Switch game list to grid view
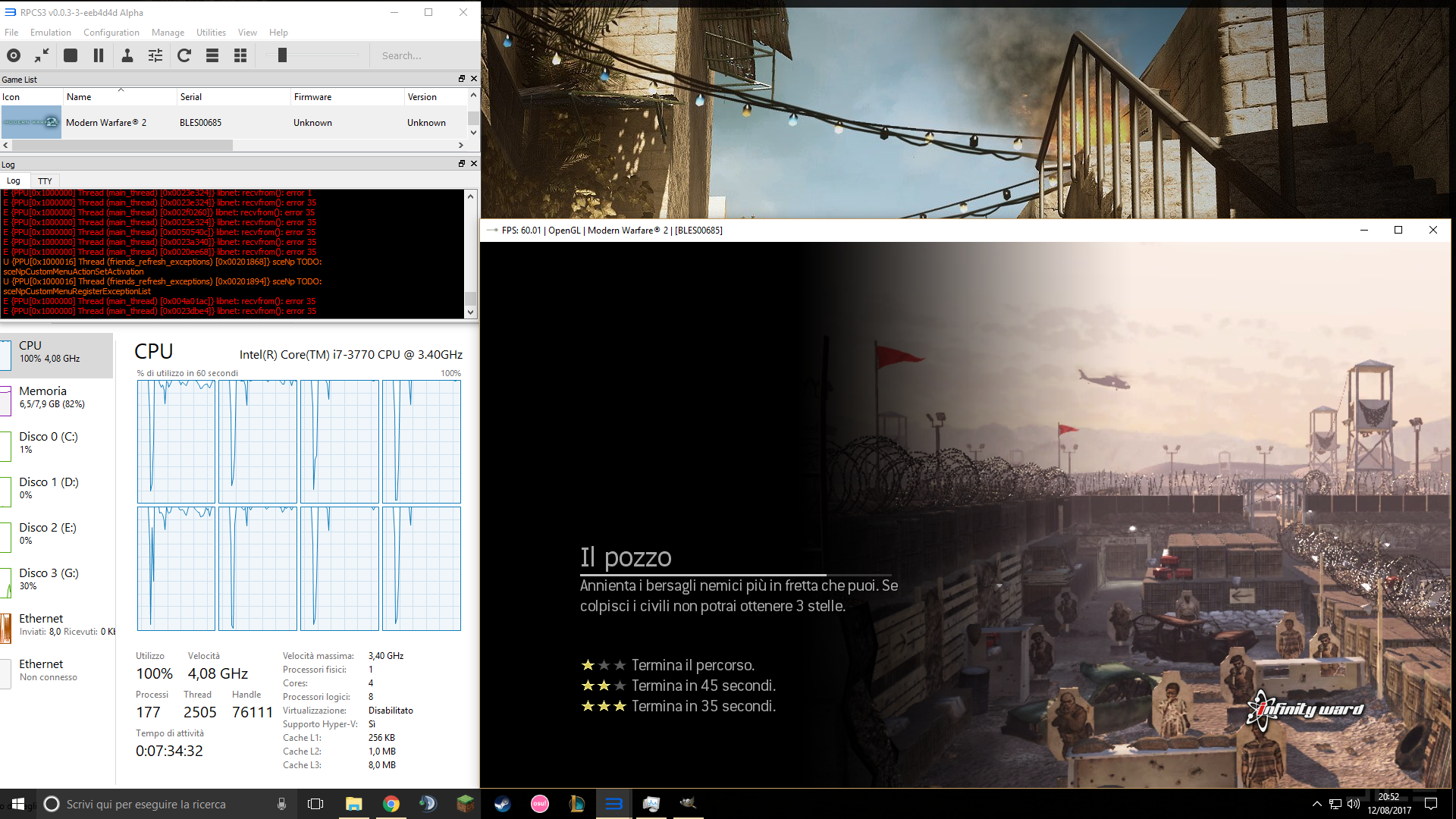This screenshot has height=819, width=1456. pos(240,55)
